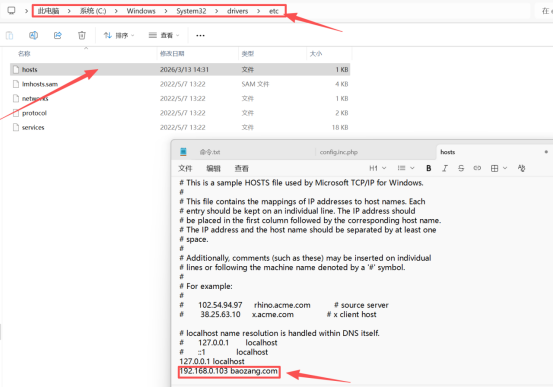The image size is (554, 388).
Task: Go to System32 folder in breadcrumb
Action: (x=191, y=11)
